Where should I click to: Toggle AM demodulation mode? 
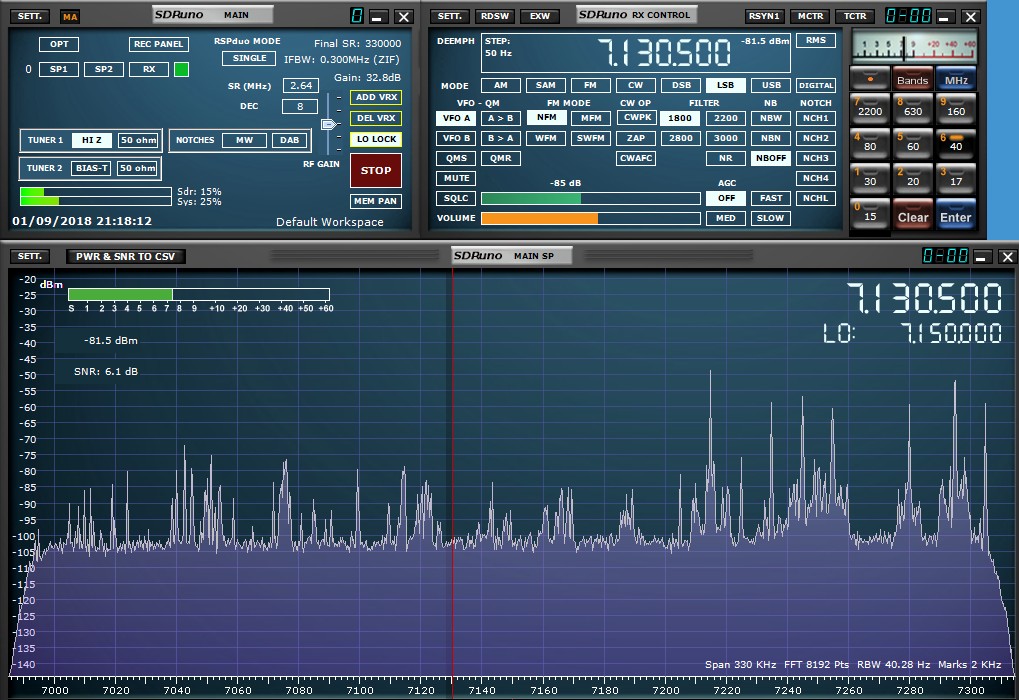[x=500, y=85]
